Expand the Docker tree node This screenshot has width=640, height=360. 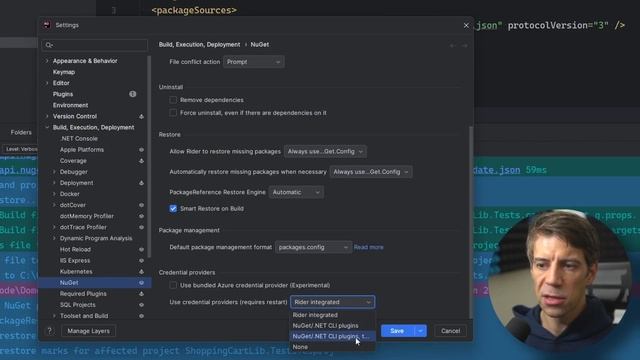tap(54, 194)
